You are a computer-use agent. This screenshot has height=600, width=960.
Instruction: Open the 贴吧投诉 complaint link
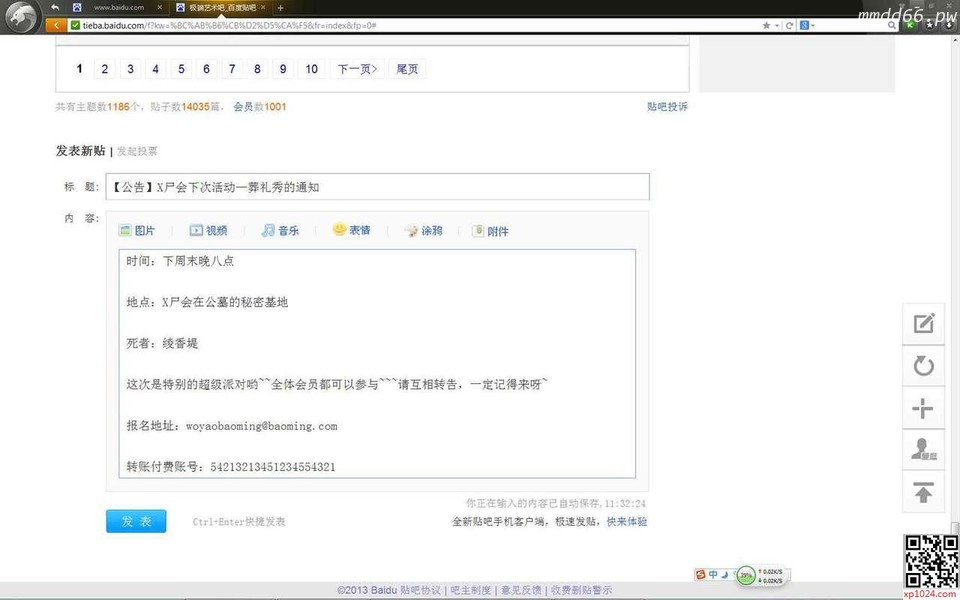pos(667,106)
